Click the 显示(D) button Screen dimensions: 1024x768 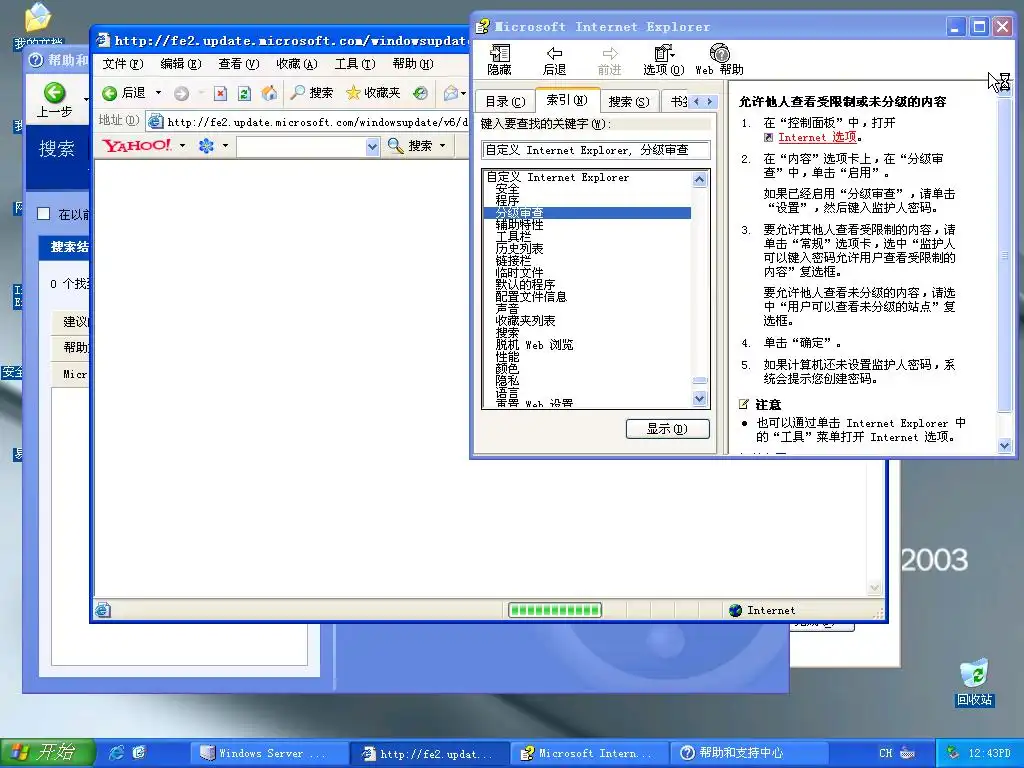coord(667,429)
